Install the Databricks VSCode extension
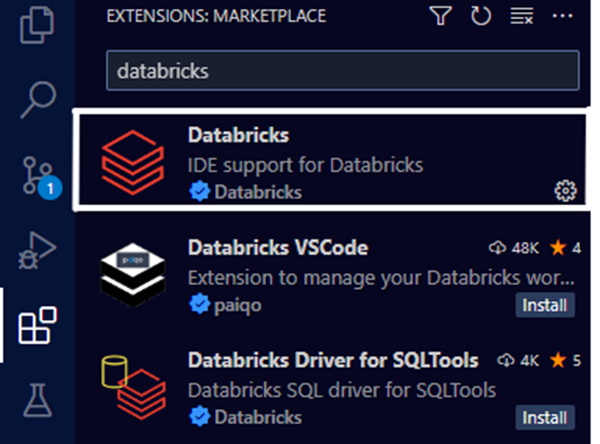 coord(545,305)
